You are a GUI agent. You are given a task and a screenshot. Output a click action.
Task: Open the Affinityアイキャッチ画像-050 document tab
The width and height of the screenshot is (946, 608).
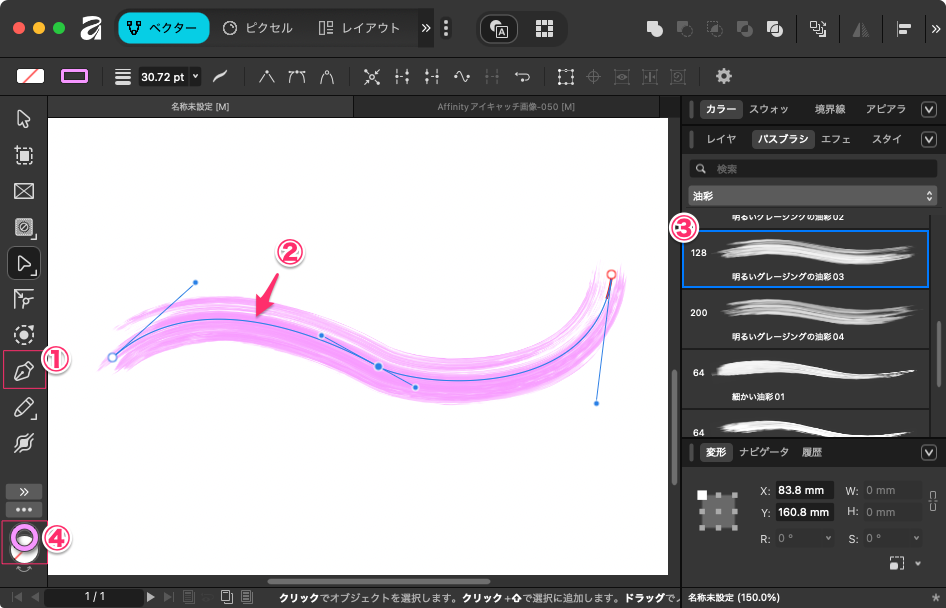point(506,106)
